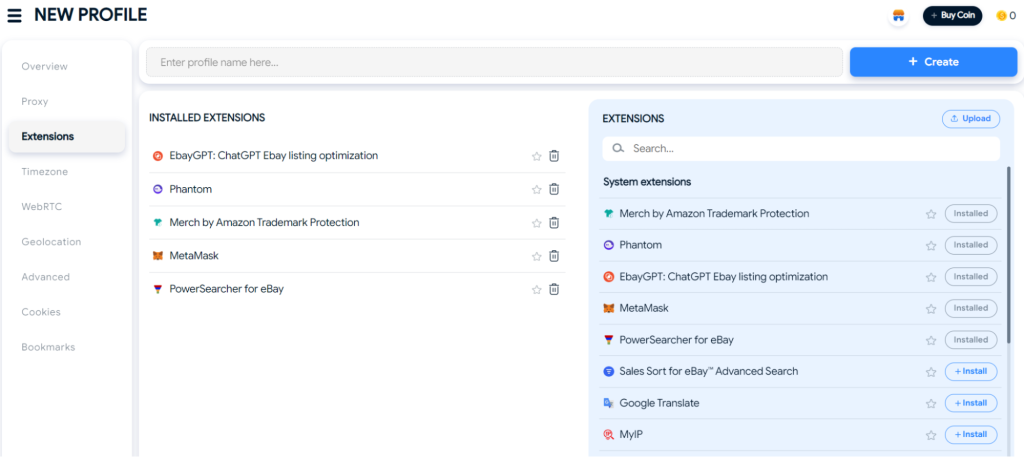
Task: Click the MyIP extension icon
Action: click(x=609, y=435)
